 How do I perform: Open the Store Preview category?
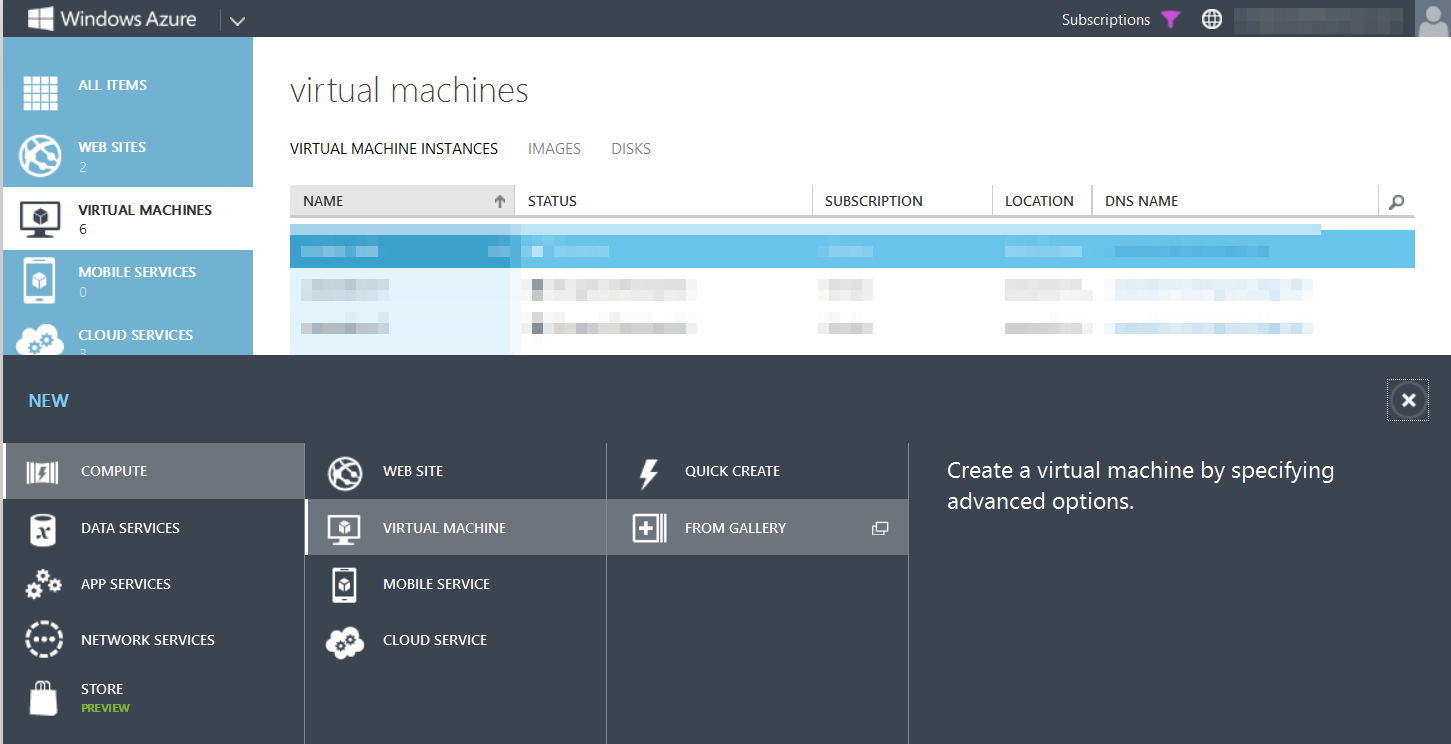tap(154, 698)
